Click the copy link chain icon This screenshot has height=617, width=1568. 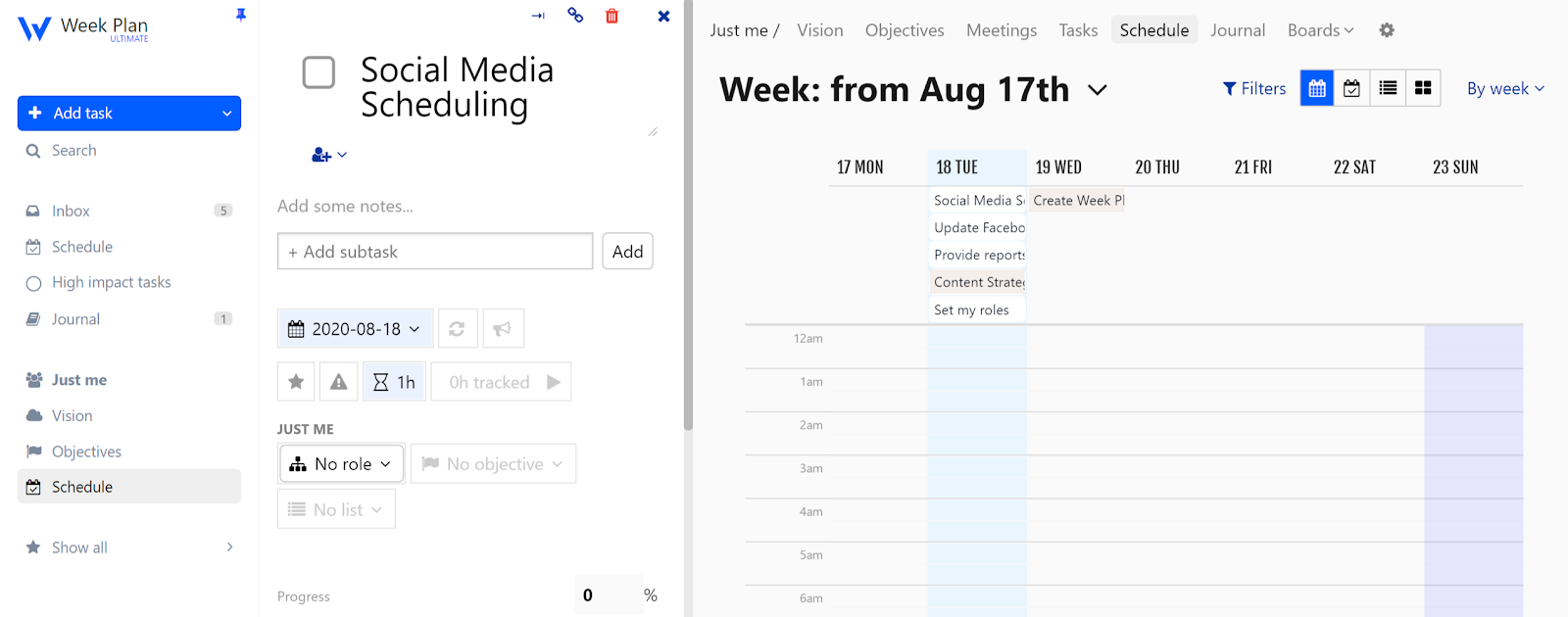pyautogui.click(x=575, y=15)
